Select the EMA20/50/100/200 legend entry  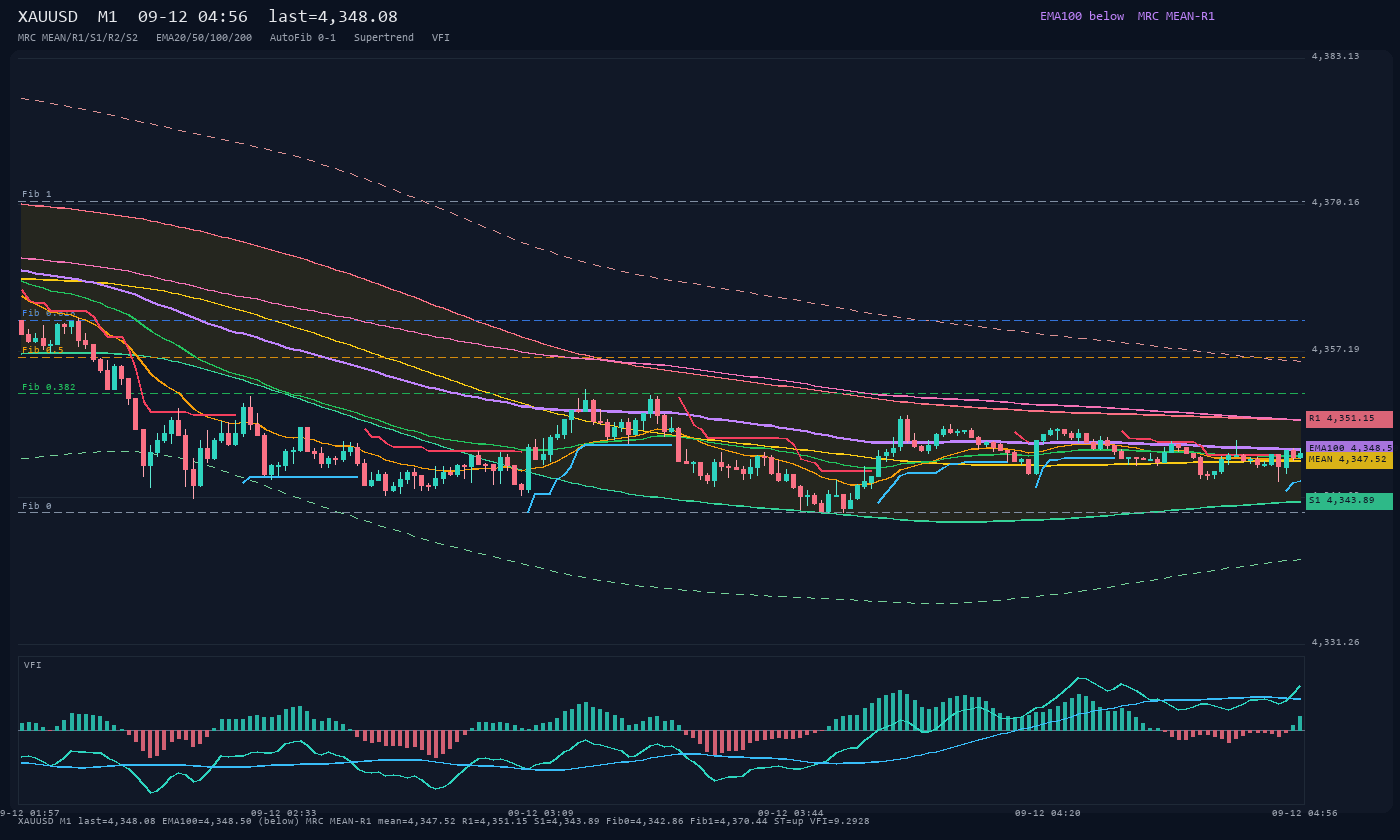(x=204, y=37)
